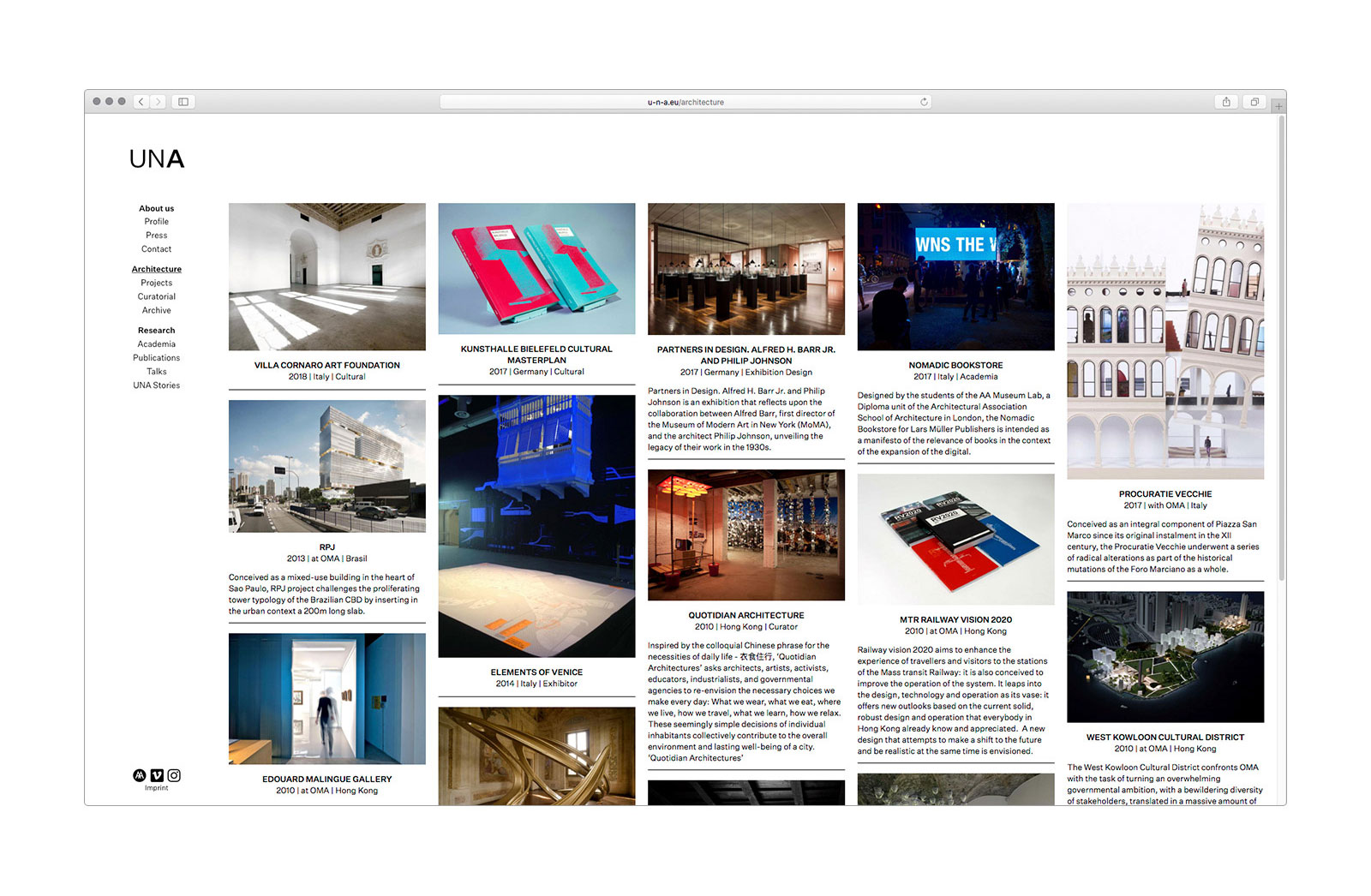Click '2010 | Hong Kong | Curator' text
This screenshot has height=896, width=1371.
click(746, 627)
